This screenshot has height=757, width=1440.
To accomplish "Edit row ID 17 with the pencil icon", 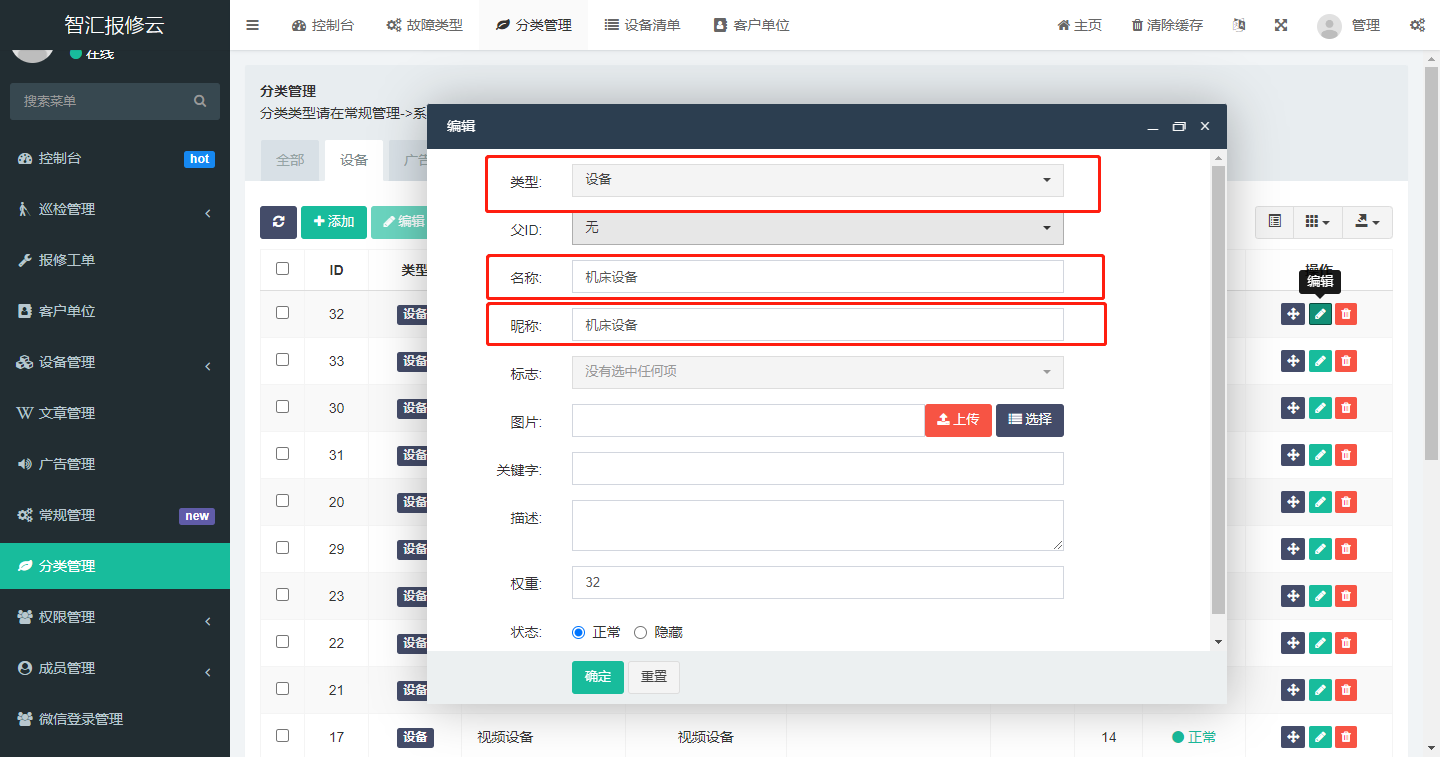I will 1320,737.
